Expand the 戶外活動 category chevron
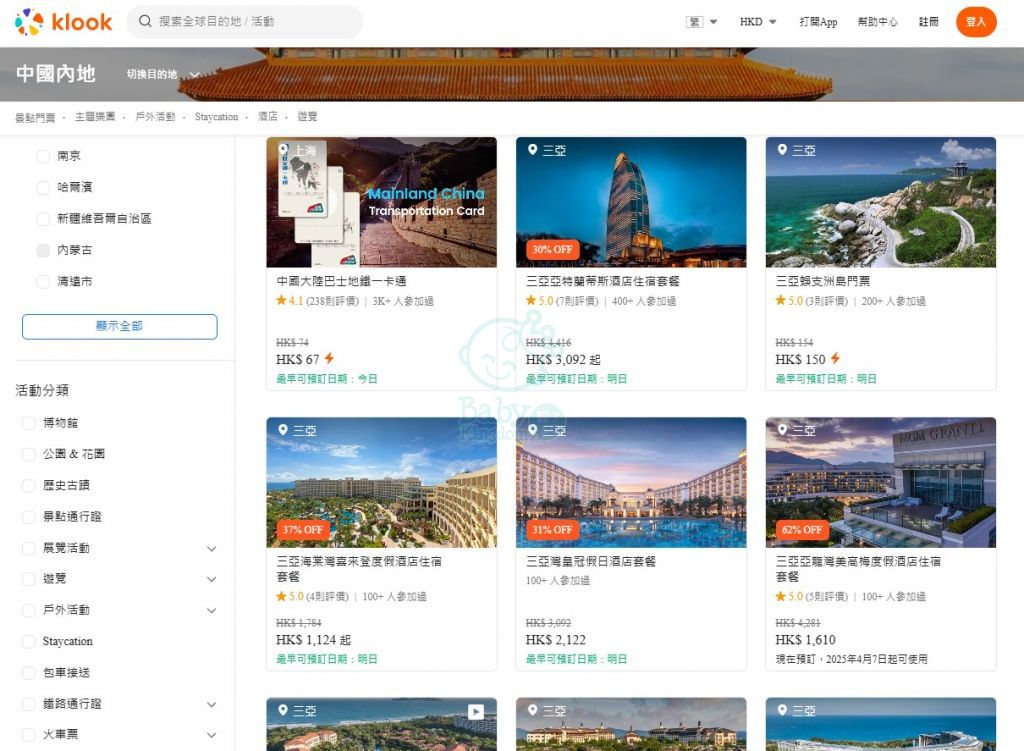This screenshot has width=1024, height=751. pyautogui.click(x=211, y=610)
